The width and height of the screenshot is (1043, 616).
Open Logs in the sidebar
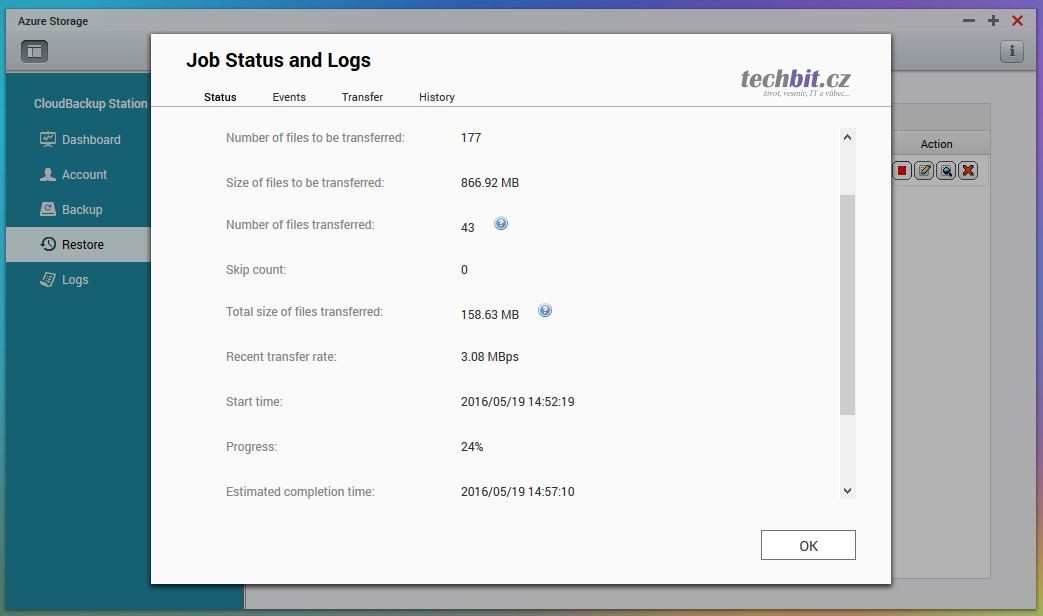74,280
